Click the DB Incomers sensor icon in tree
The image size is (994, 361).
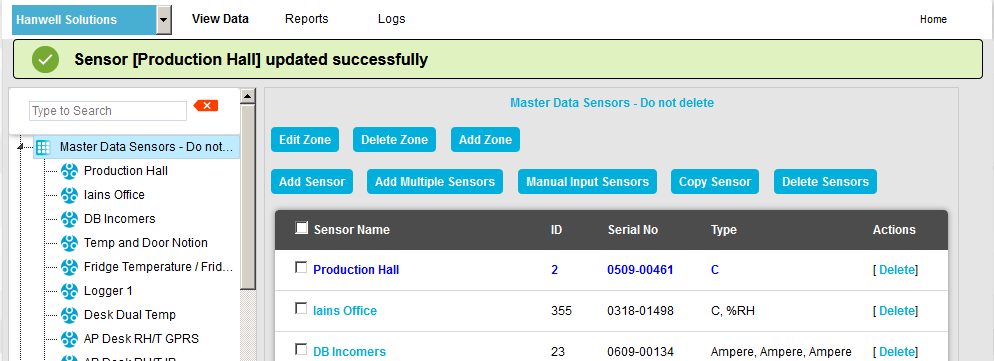(x=69, y=219)
